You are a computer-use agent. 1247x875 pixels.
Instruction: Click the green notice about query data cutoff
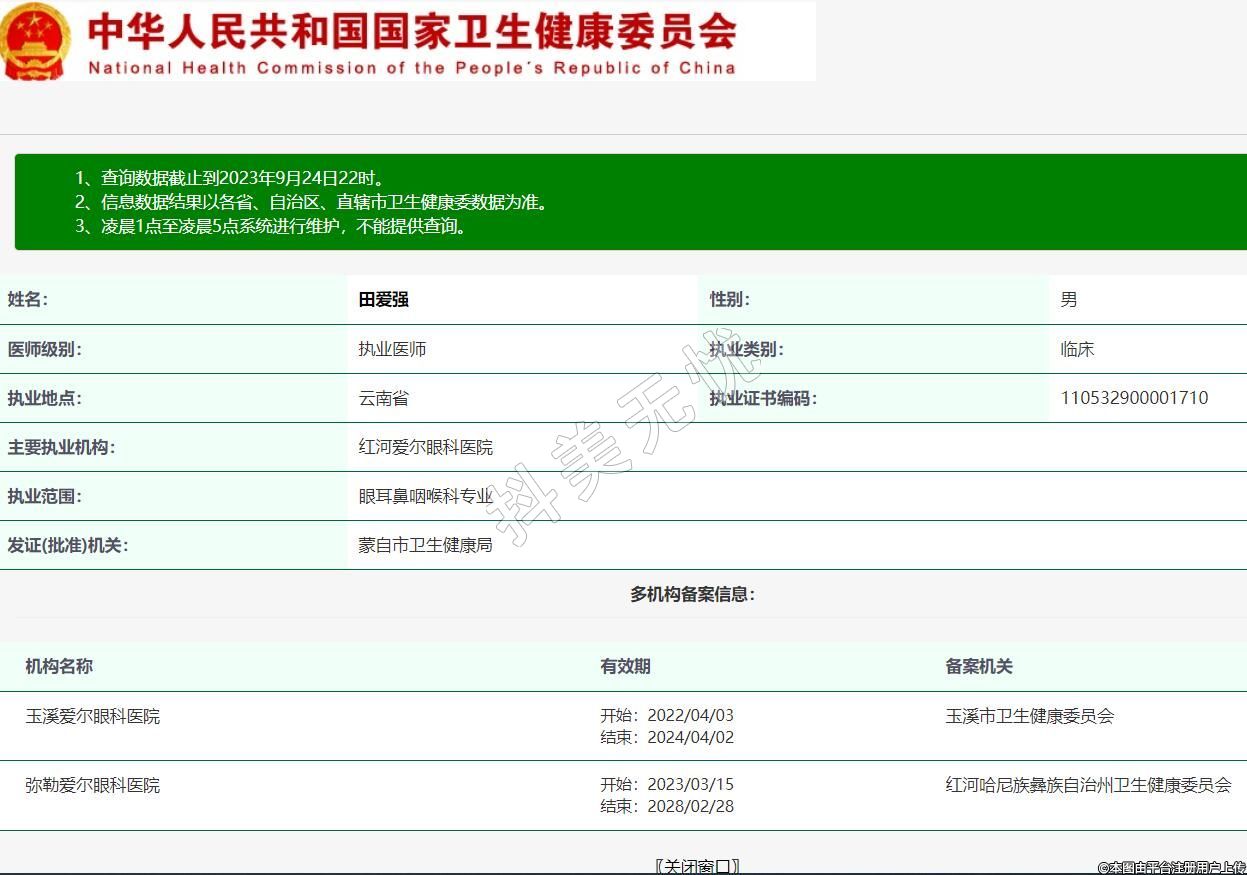(229, 178)
